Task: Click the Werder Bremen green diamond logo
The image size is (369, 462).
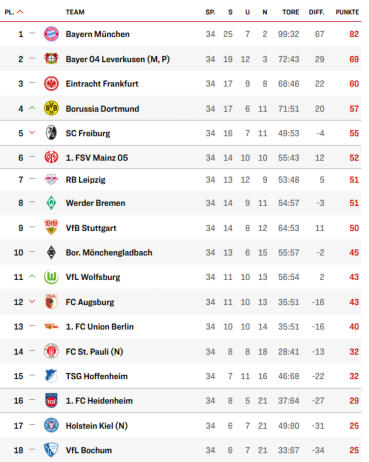Action: coord(51,203)
